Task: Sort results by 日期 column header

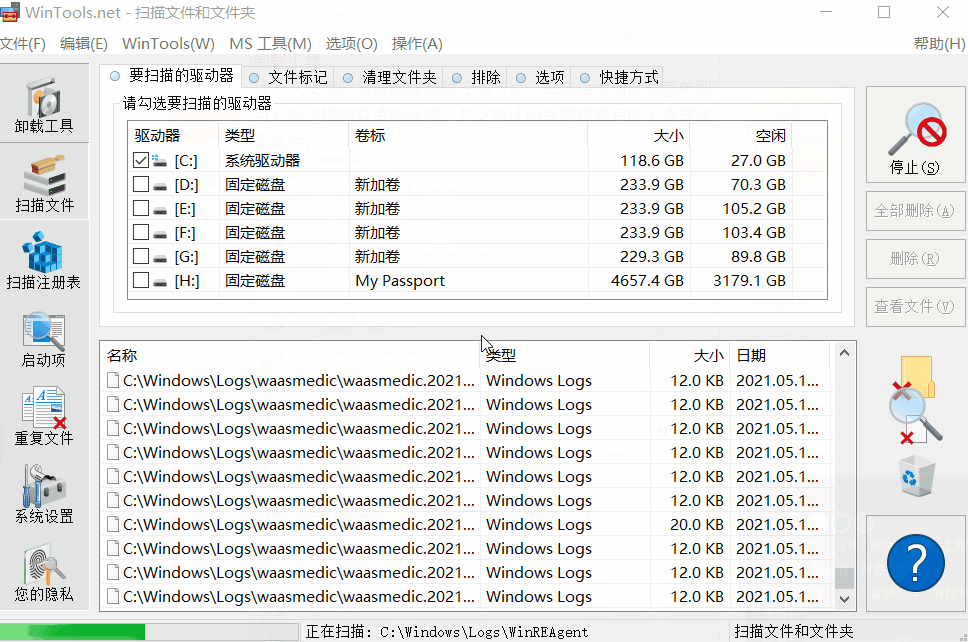Action: tap(780, 356)
